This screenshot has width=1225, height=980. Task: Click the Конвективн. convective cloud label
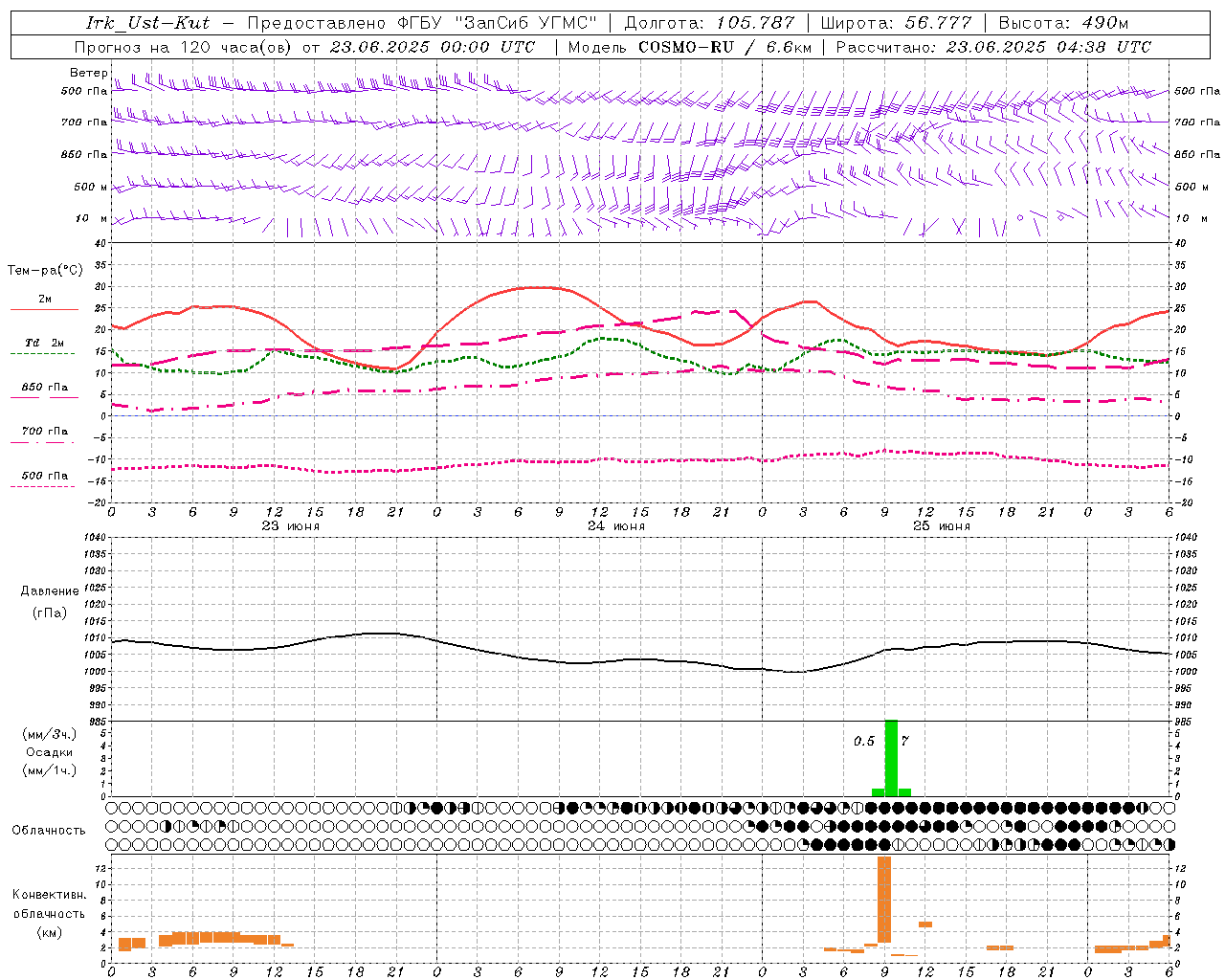(x=50, y=895)
